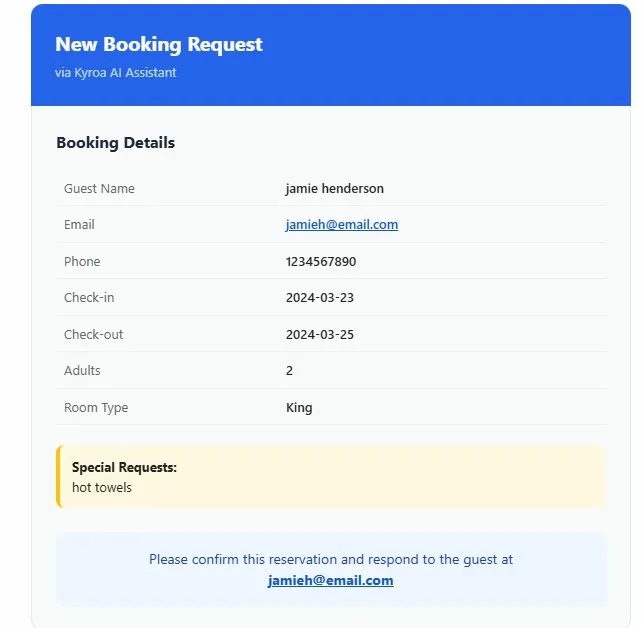Click the Adults field label
Image resolution: width=642 pixels, height=628 pixels.
[x=82, y=371]
